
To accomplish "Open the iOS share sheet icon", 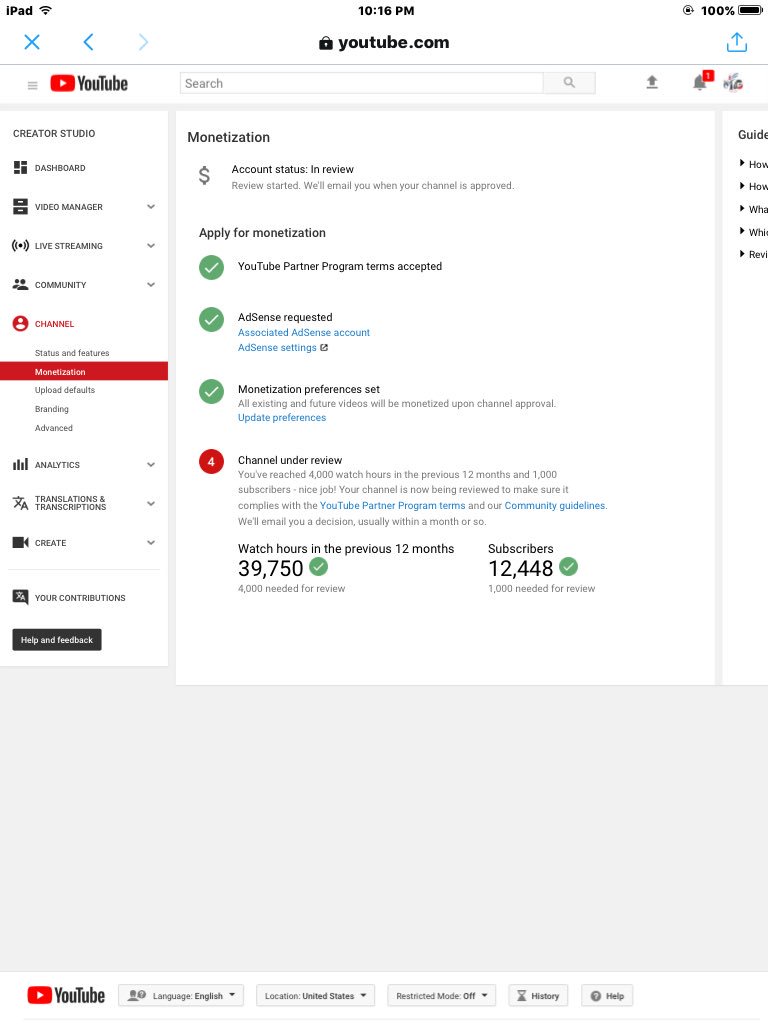I will point(737,42).
